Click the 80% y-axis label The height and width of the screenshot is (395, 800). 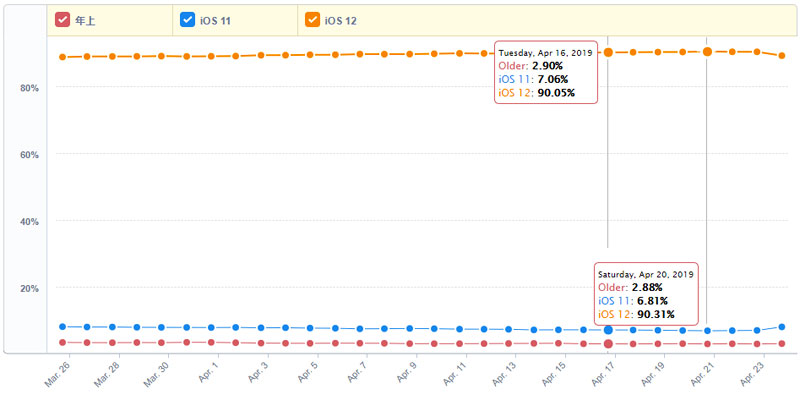(x=30, y=88)
